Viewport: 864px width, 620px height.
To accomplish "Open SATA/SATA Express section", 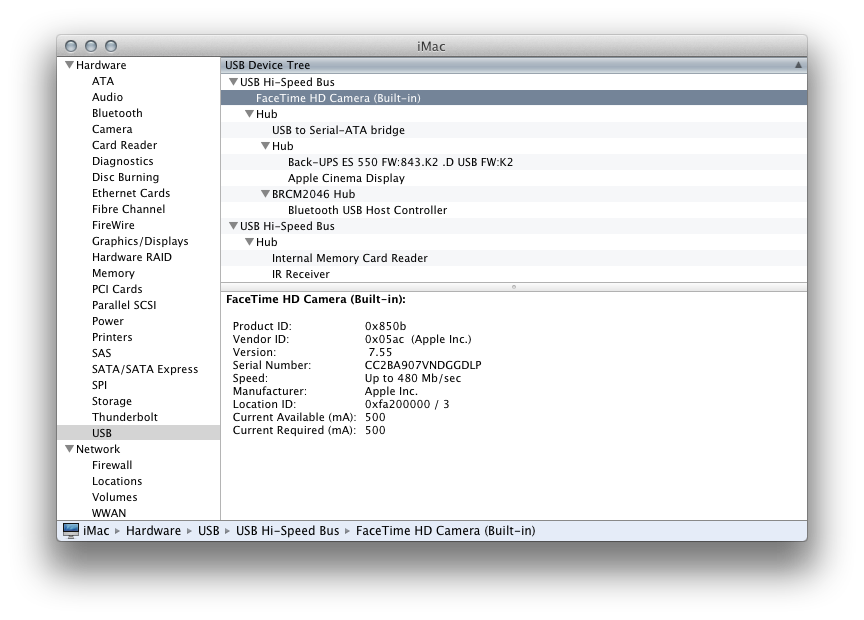I will 145,369.
